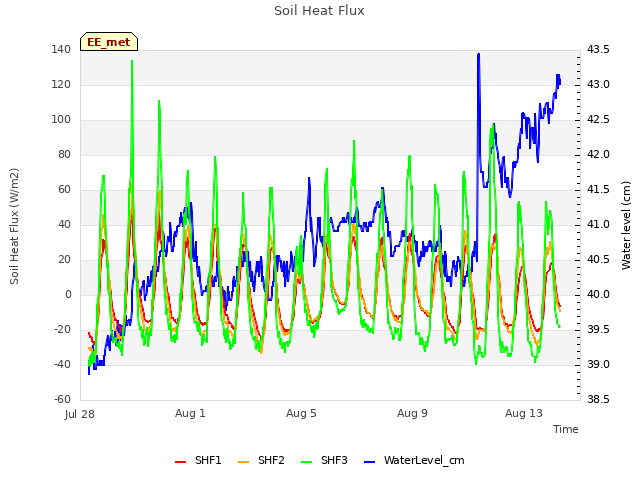Click the 38.5 right axis tick label
The width and height of the screenshot is (640, 480).
pos(598,400)
